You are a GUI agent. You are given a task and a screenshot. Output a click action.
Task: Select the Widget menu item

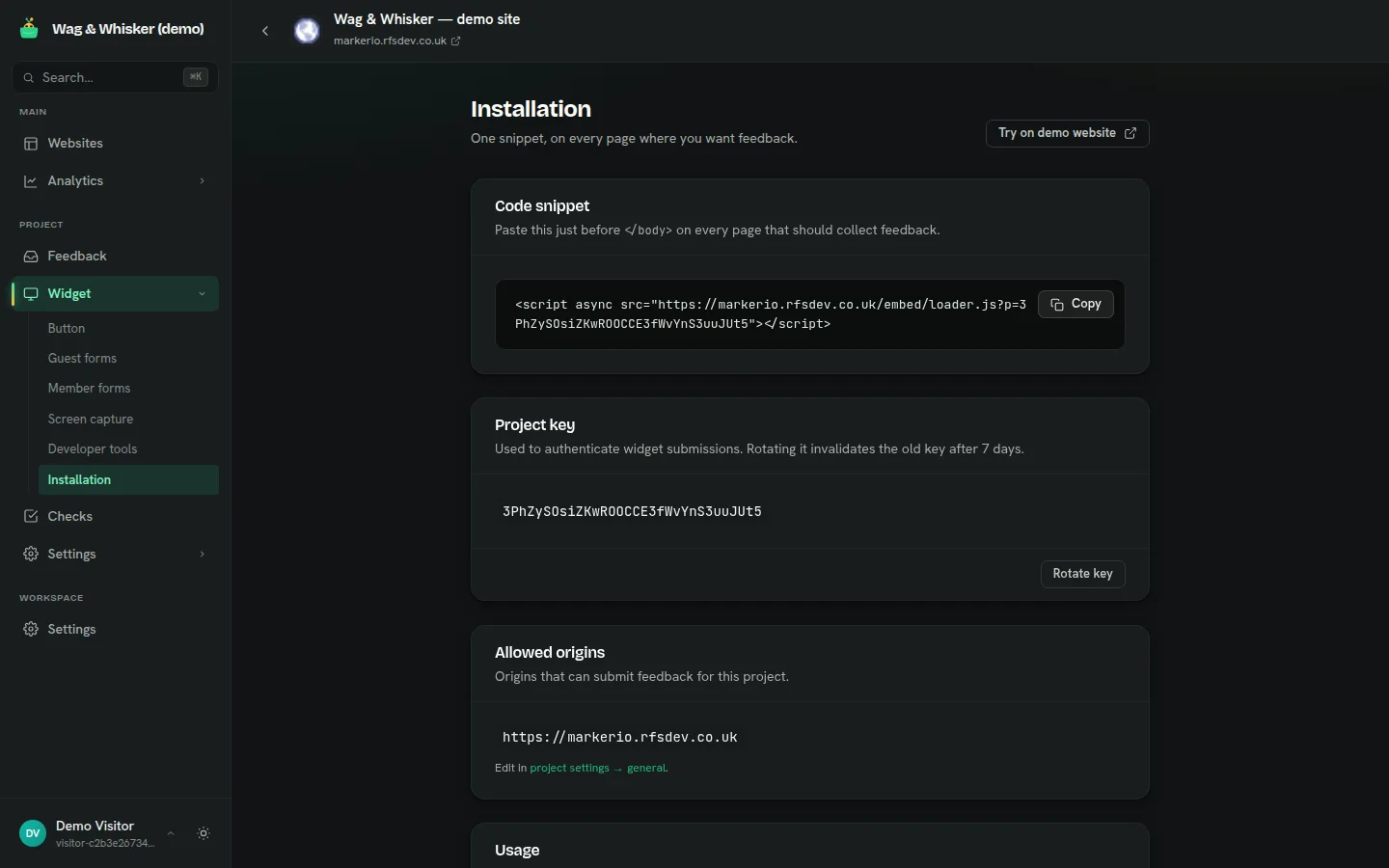pyautogui.click(x=115, y=294)
